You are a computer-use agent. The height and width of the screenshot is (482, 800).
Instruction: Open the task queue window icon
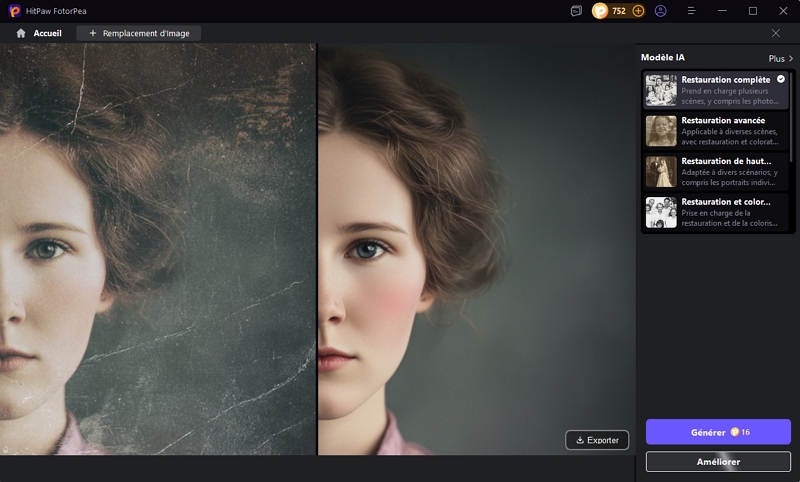click(x=576, y=11)
